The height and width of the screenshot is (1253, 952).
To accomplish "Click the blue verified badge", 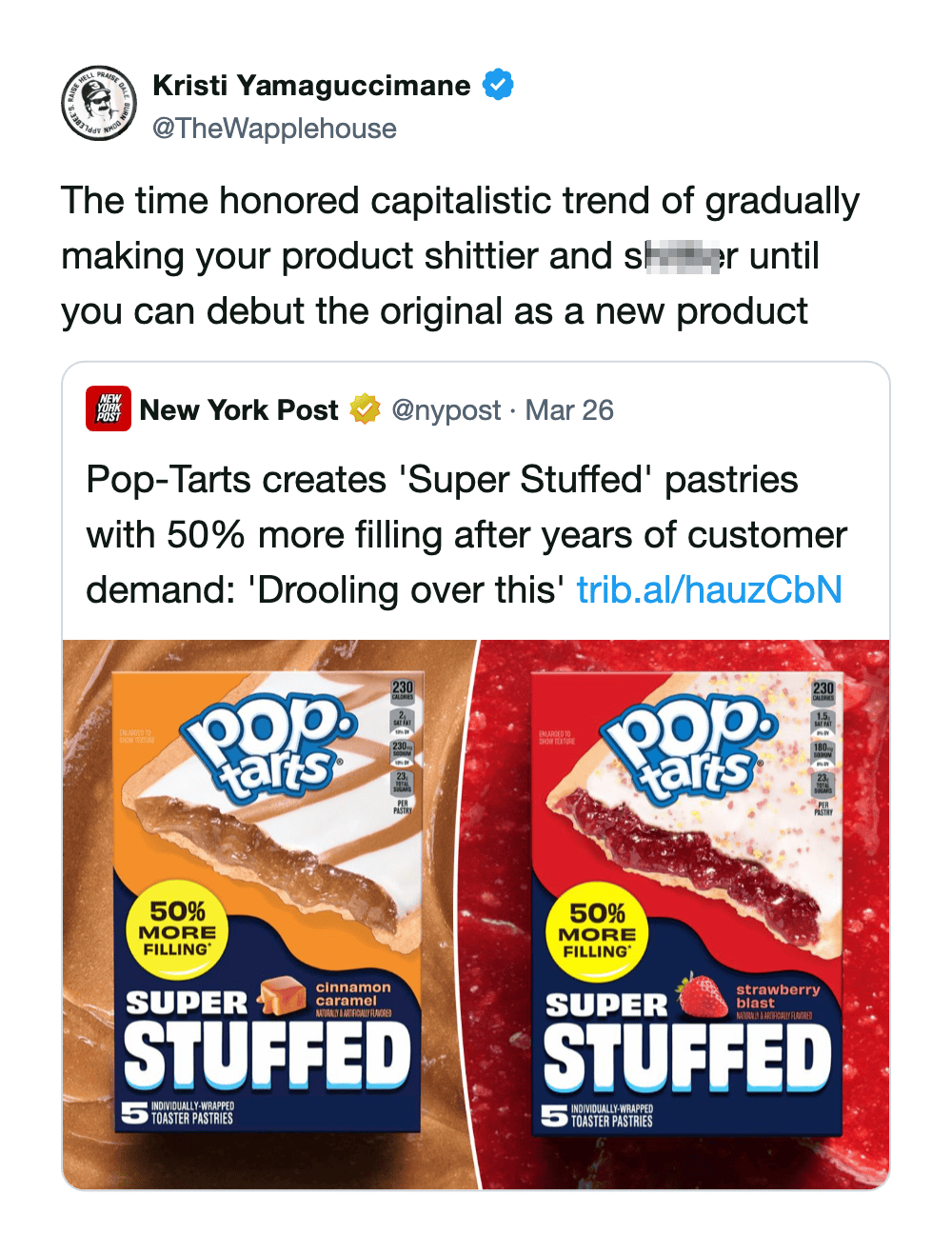I will 498,85.
